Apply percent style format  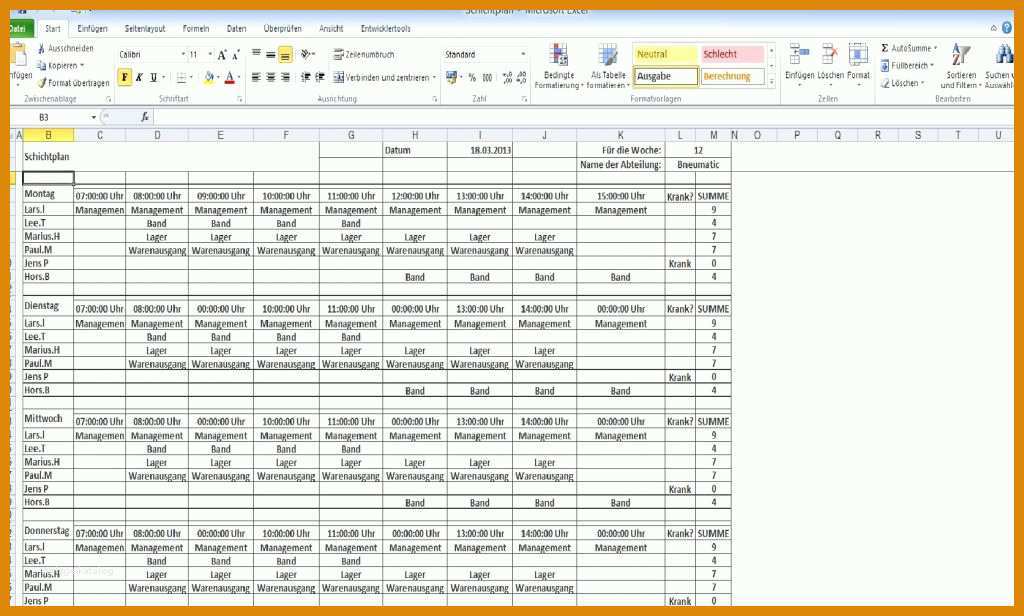click(472, 77)
